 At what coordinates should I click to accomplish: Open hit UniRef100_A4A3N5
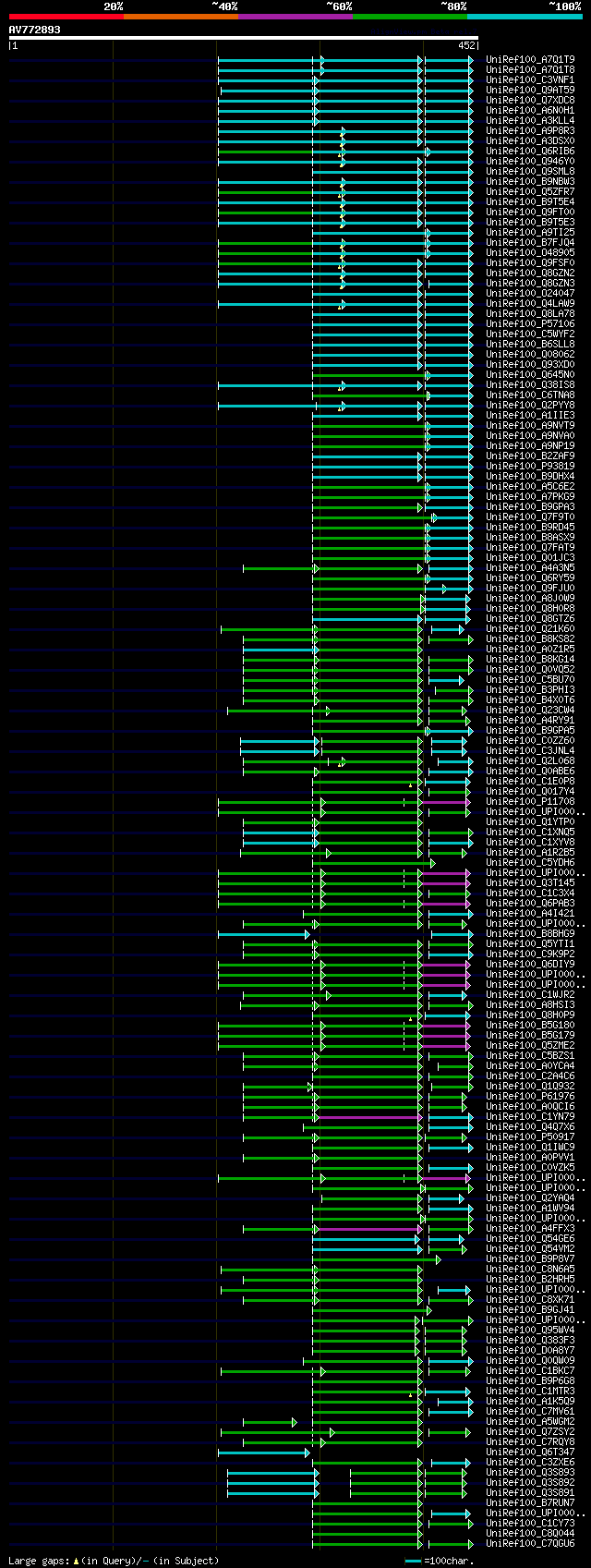pyautogui.click(x=530, y=567)
